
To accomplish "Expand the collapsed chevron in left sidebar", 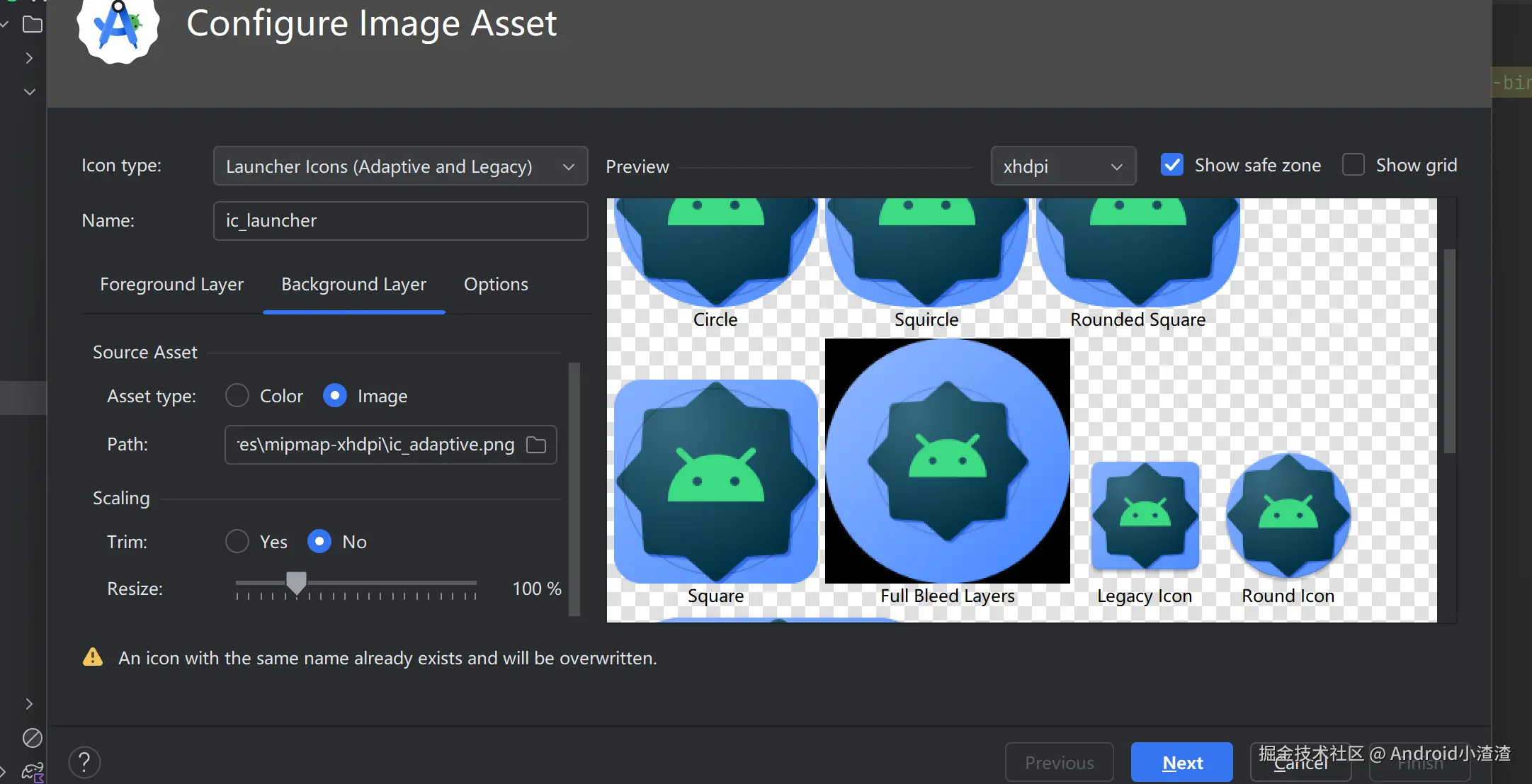I will click(x=29, y=58).
